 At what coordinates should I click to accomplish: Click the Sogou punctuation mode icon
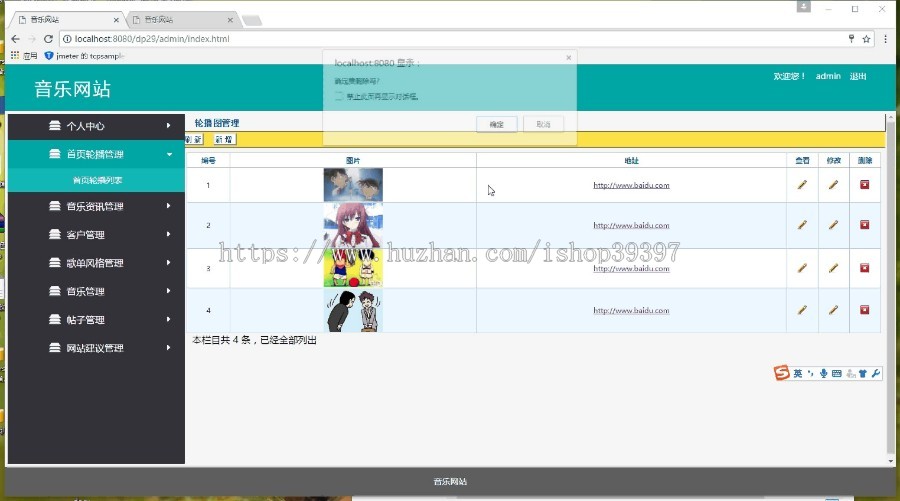pos(810,374)
